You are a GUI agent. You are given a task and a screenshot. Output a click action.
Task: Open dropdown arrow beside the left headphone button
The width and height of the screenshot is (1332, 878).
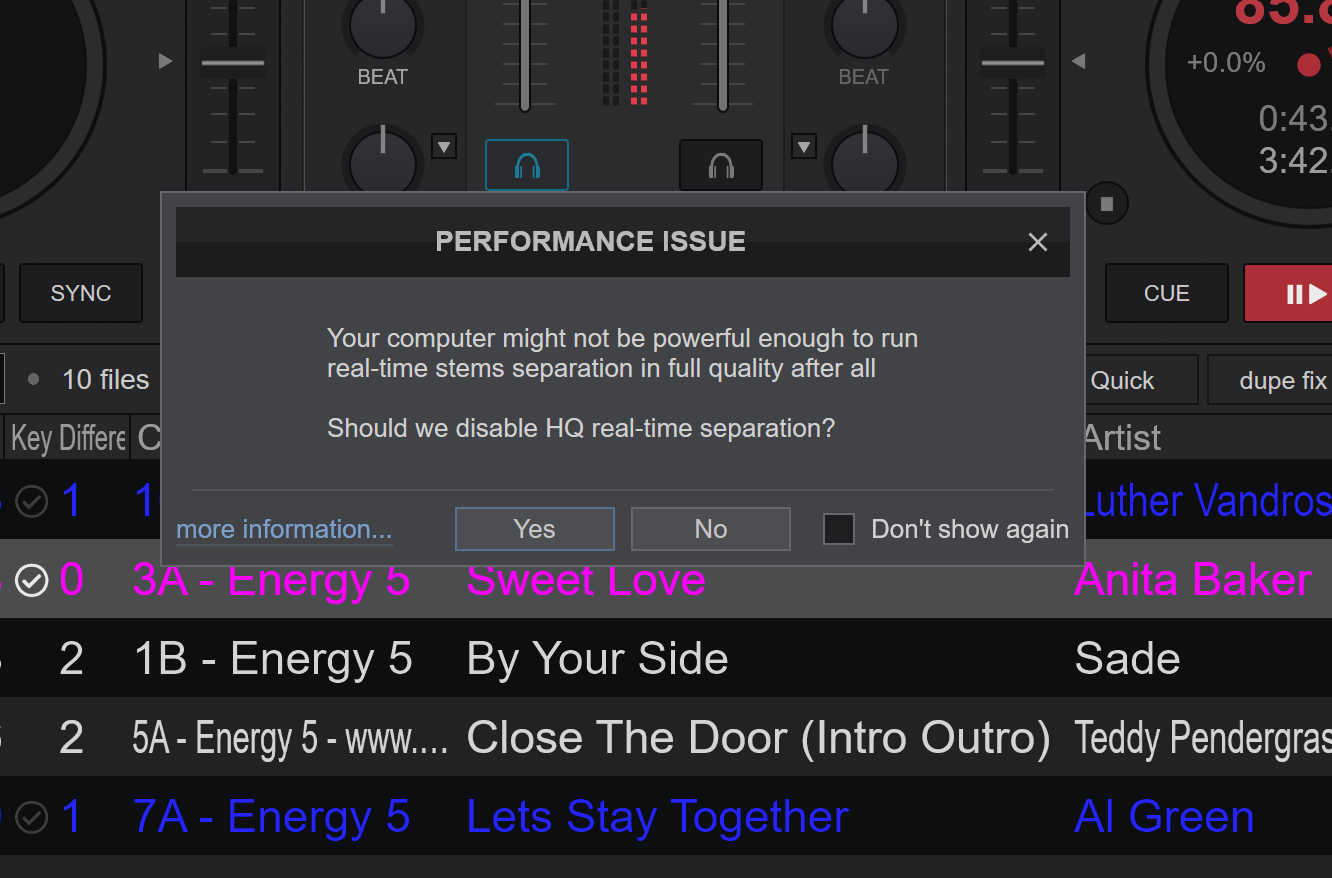click(x=443, y=147)
